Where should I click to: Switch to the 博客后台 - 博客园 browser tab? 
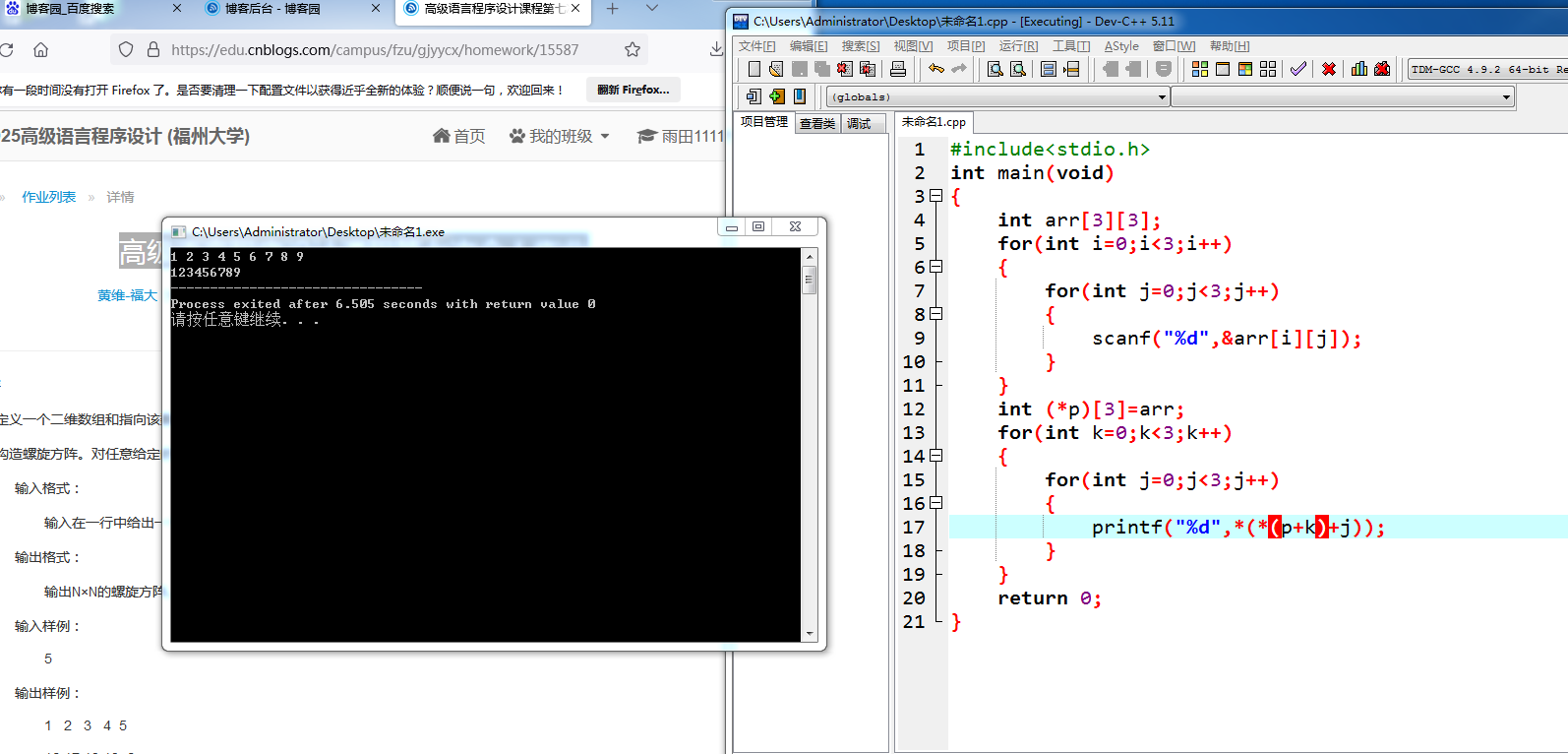[x=291, y=9]
